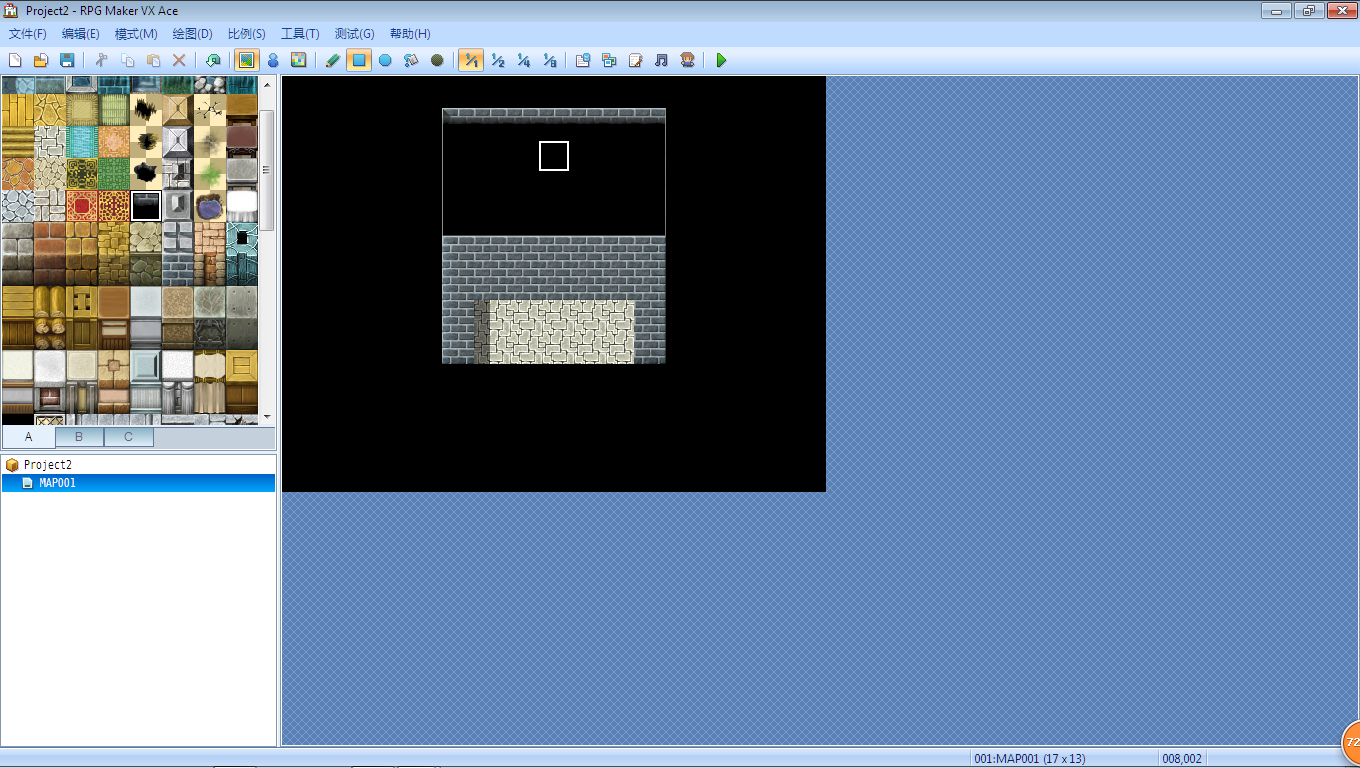Viewport: 1360px width, 768px height.
Task: Switch to Event mode person icon
Action: click(272, 60)
